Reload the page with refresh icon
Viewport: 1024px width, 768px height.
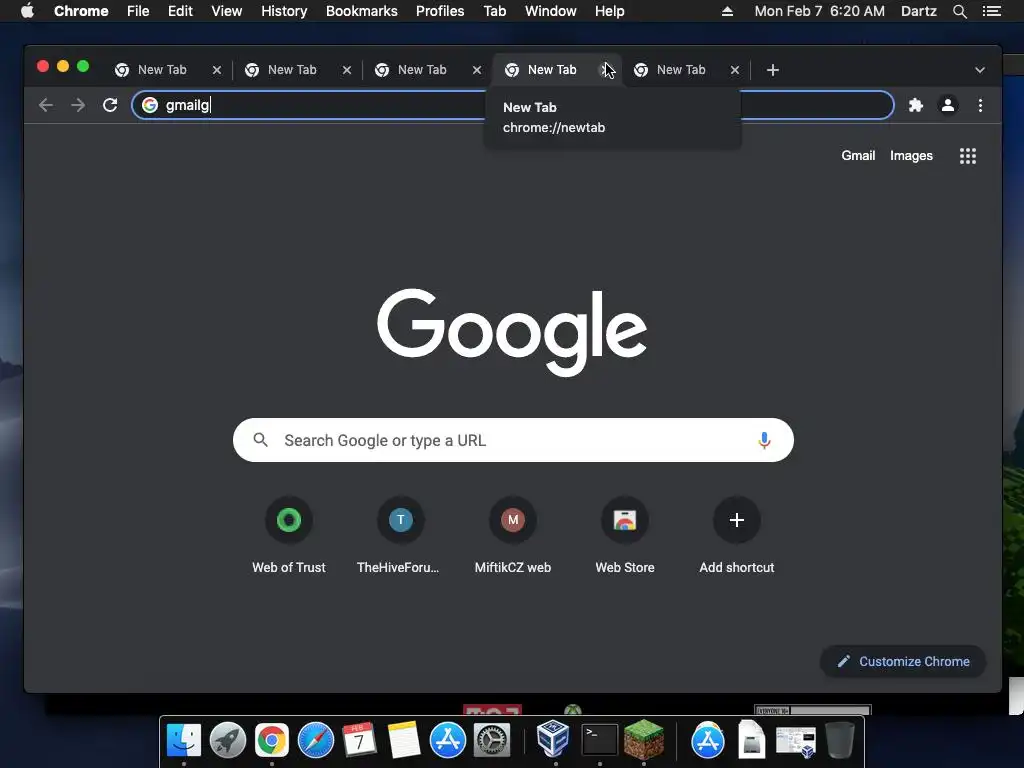pos(110,105)
